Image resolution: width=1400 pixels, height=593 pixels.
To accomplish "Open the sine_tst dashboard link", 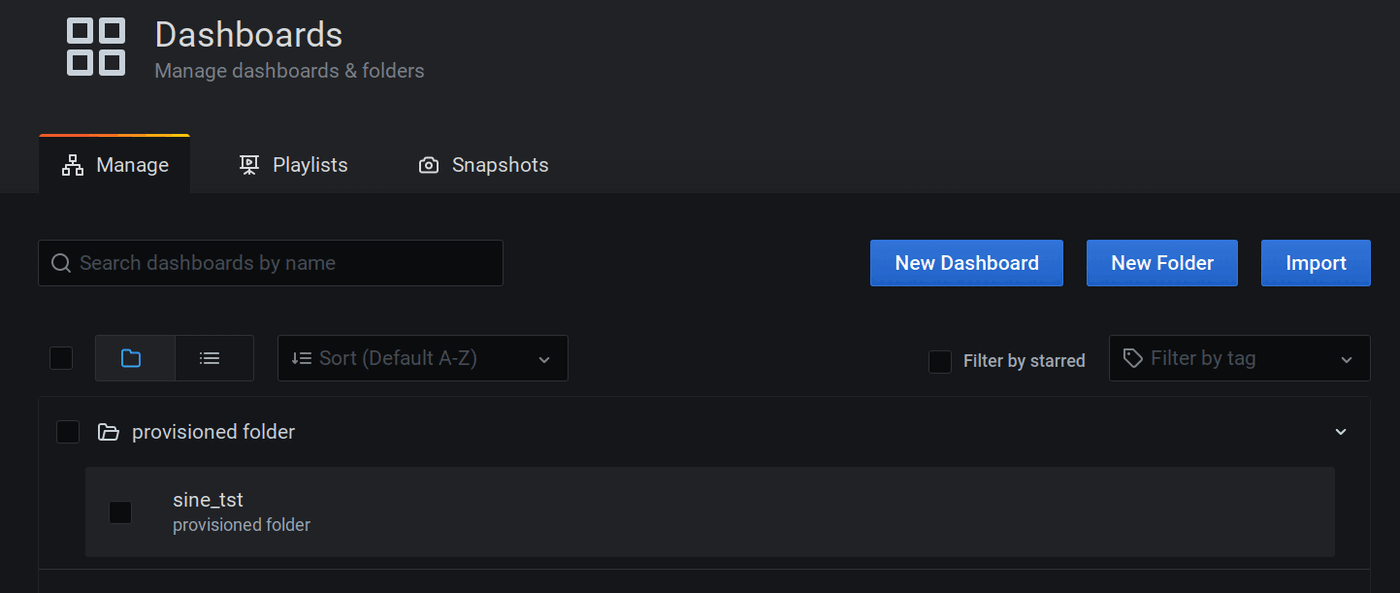I will point(208,499).
